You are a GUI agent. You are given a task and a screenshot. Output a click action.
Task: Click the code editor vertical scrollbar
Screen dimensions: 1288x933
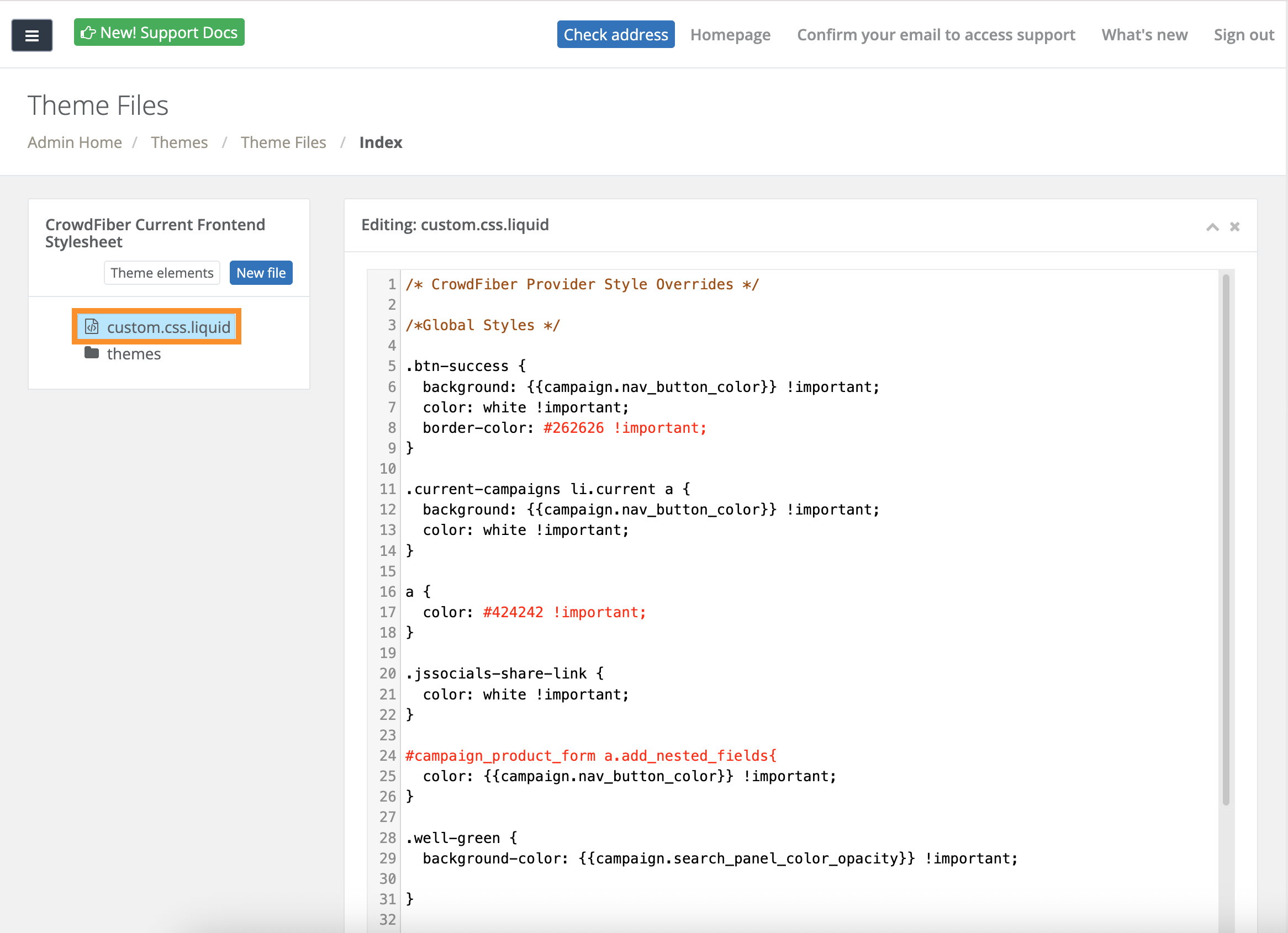click(1226, 539)
